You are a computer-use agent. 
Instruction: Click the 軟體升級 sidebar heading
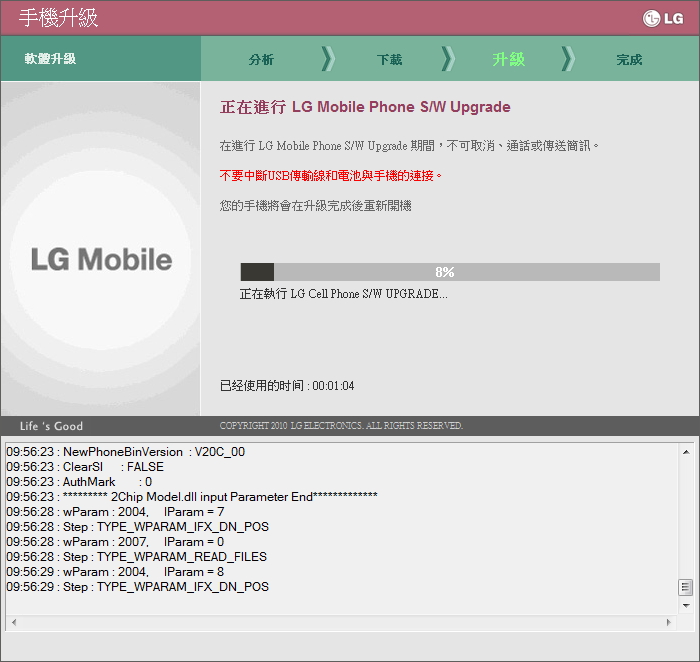(x=50, y=58)
